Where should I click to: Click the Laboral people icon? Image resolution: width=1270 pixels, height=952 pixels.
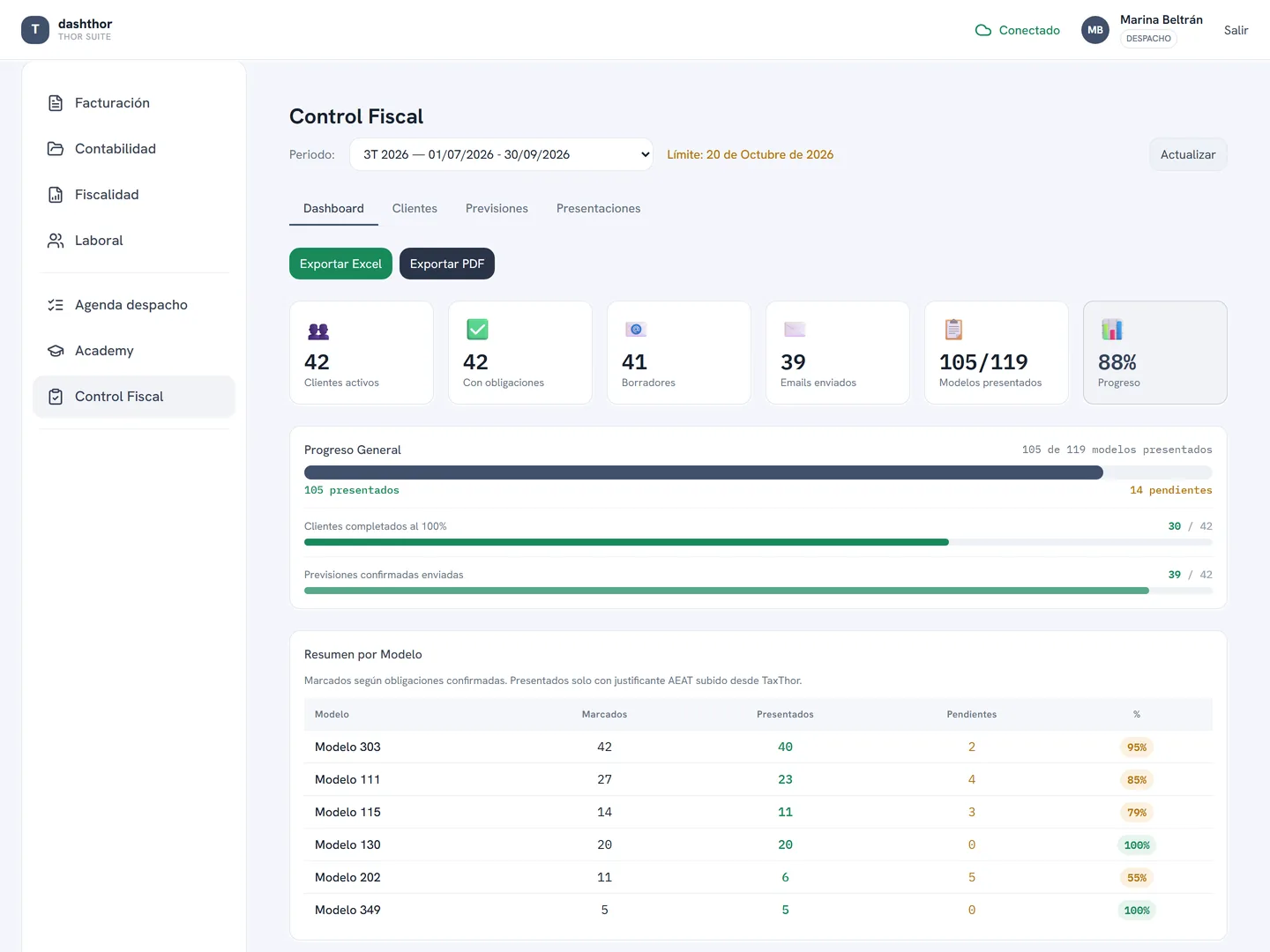pos(56,241)
